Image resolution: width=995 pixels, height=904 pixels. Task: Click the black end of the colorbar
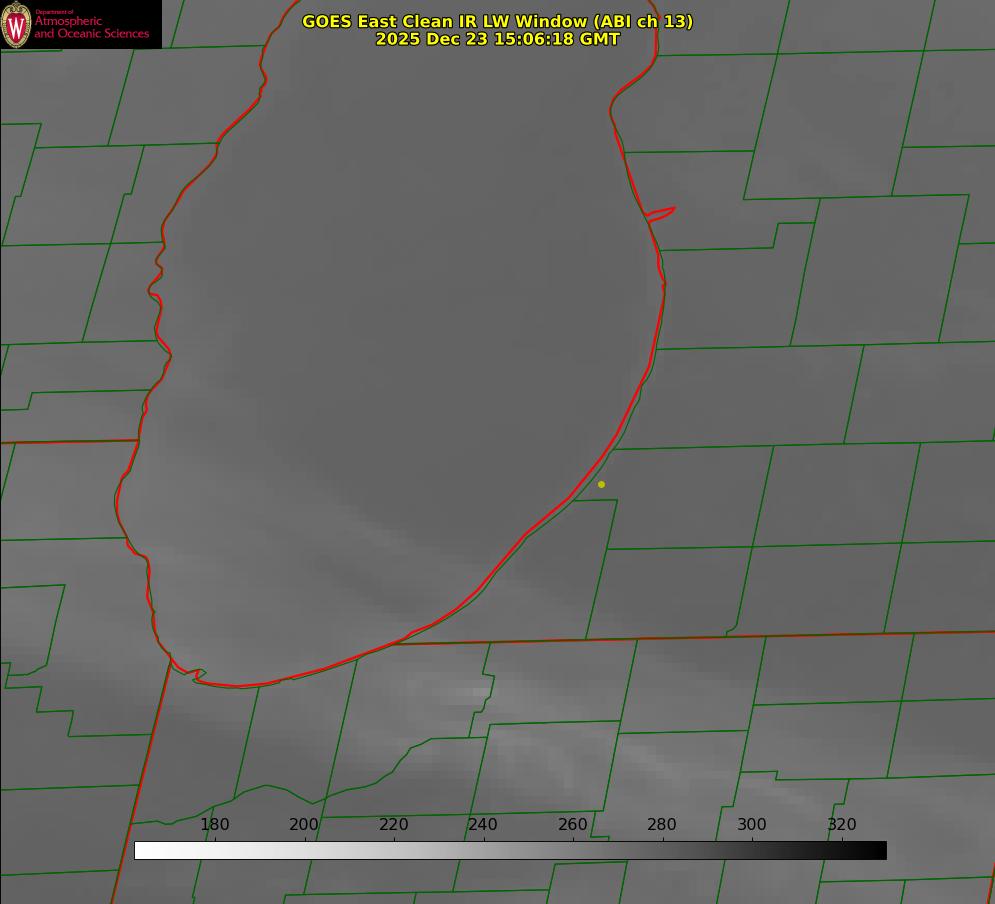click(880, 851)
